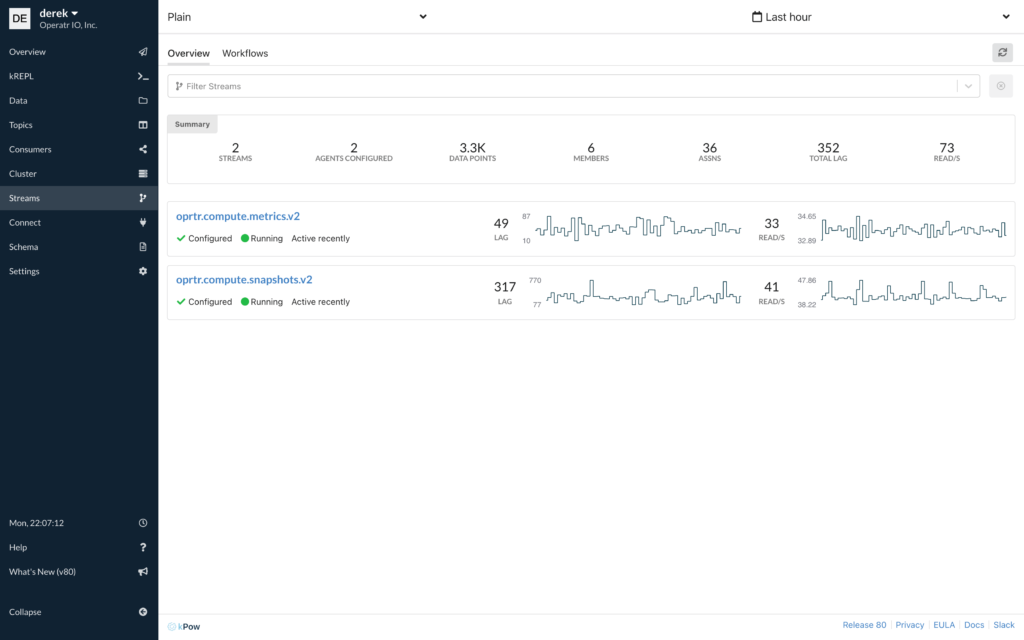Open the oprtr.compute.snapshots.v2 stream link
Viewport: 1024px width, 640px height.
[244, 280]
